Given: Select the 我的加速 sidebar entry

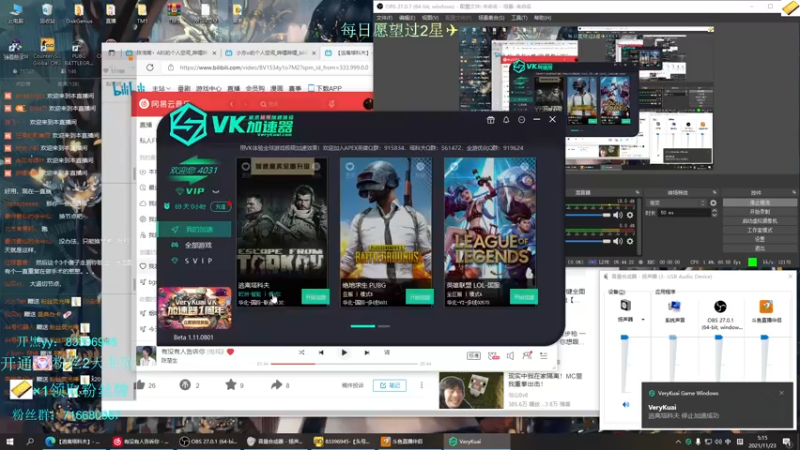Looking at the screenshot, I should pos(194,229).
